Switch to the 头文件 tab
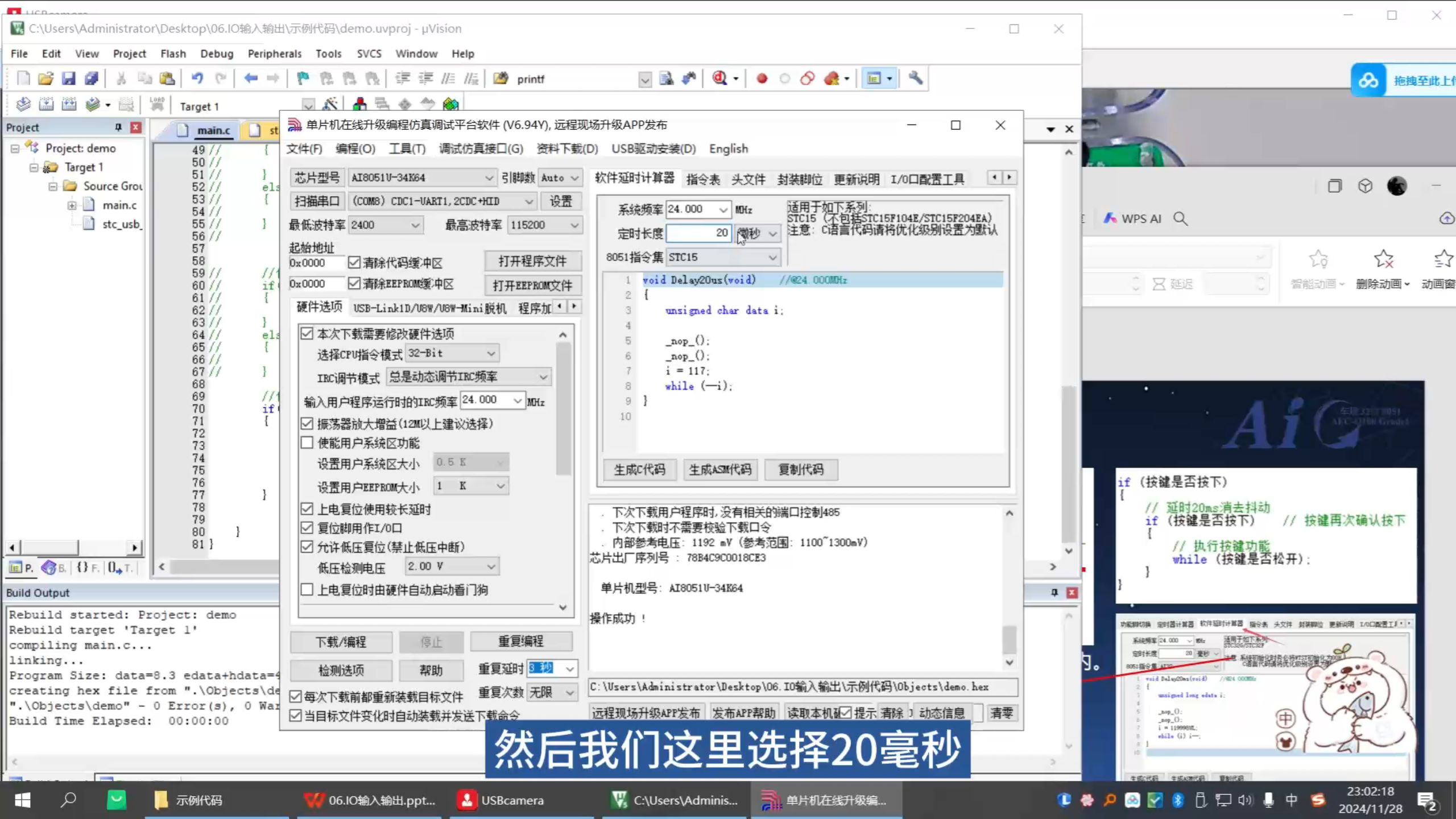 (x=748, y=179)
